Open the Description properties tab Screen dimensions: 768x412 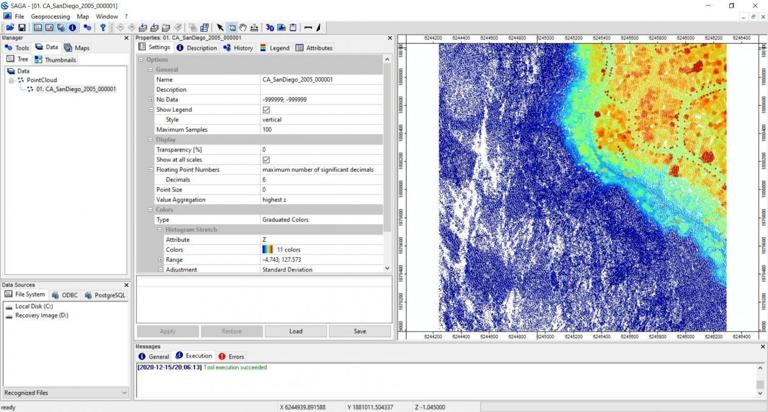[x=196, y=48]
